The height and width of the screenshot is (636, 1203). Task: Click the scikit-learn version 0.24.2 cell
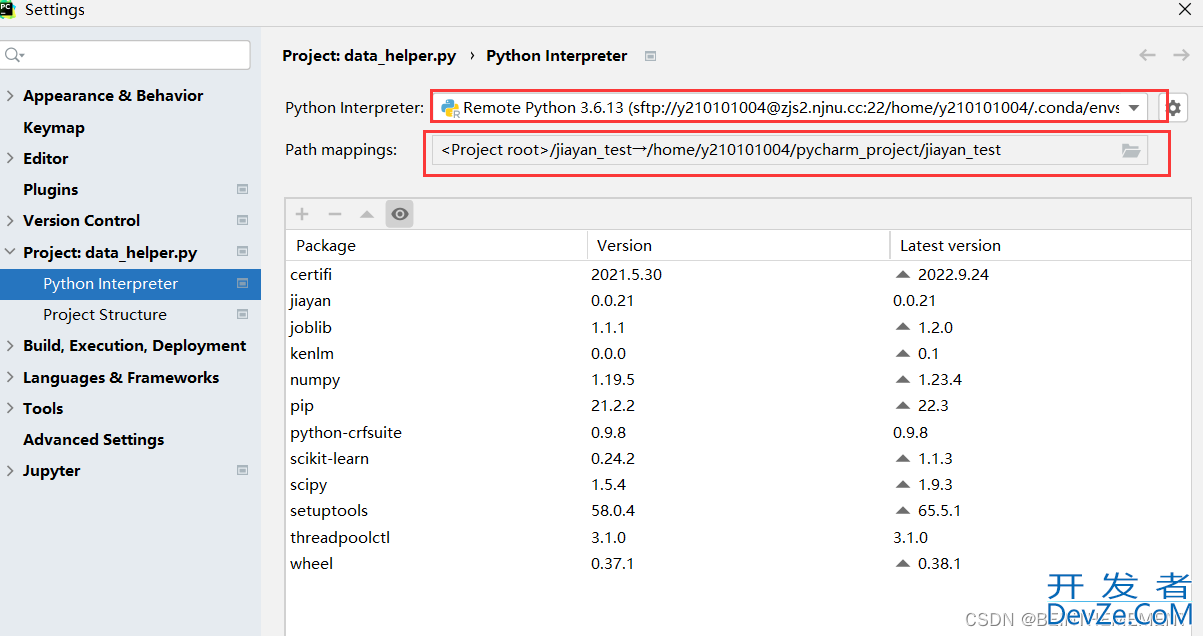(x=613, y=458)
